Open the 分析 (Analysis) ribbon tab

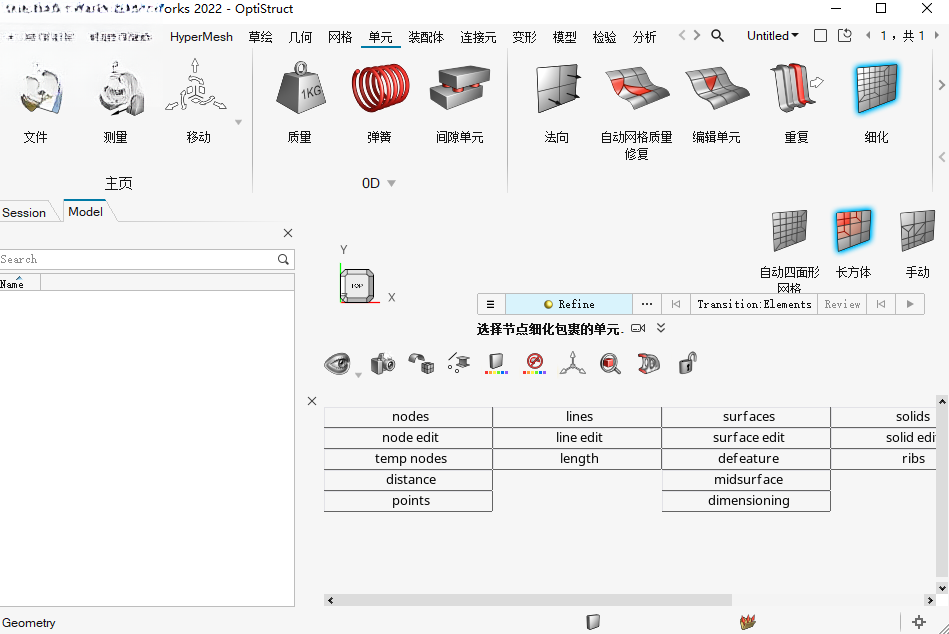click(x=644, y=37)
